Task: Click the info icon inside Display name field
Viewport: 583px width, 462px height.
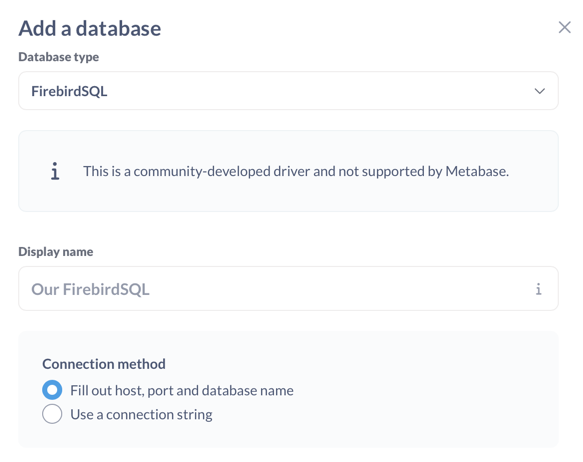Action: coord(538,289)
